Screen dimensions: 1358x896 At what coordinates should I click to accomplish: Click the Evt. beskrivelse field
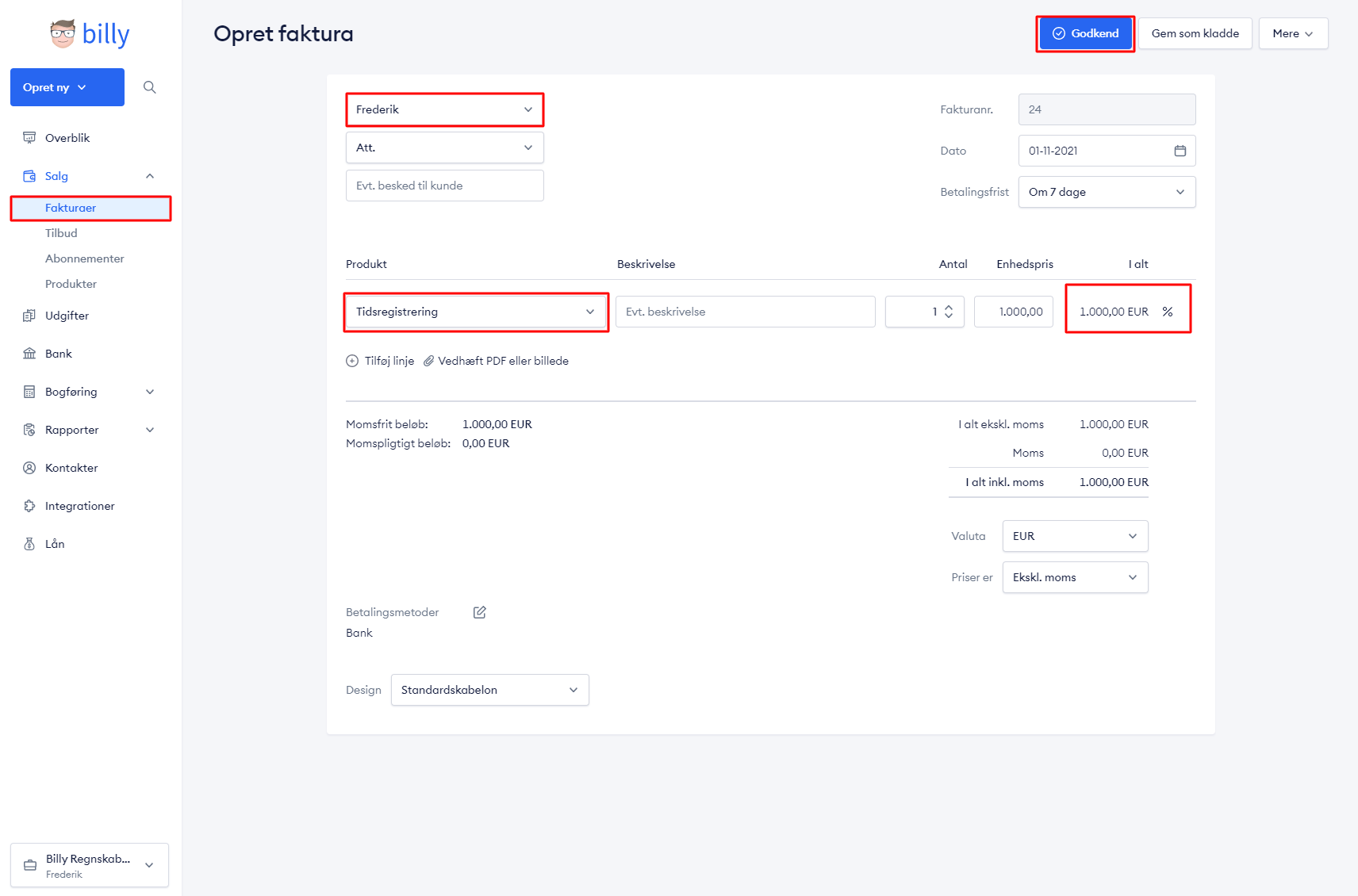(746, 312)
